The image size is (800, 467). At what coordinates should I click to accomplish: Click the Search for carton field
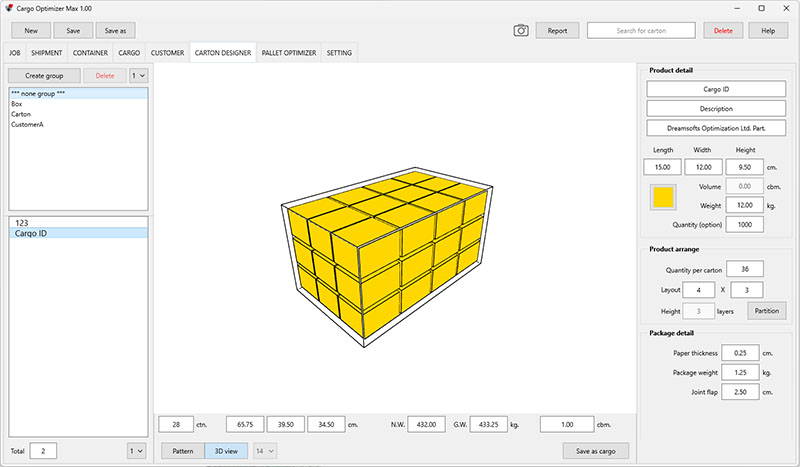click(641, 31)
